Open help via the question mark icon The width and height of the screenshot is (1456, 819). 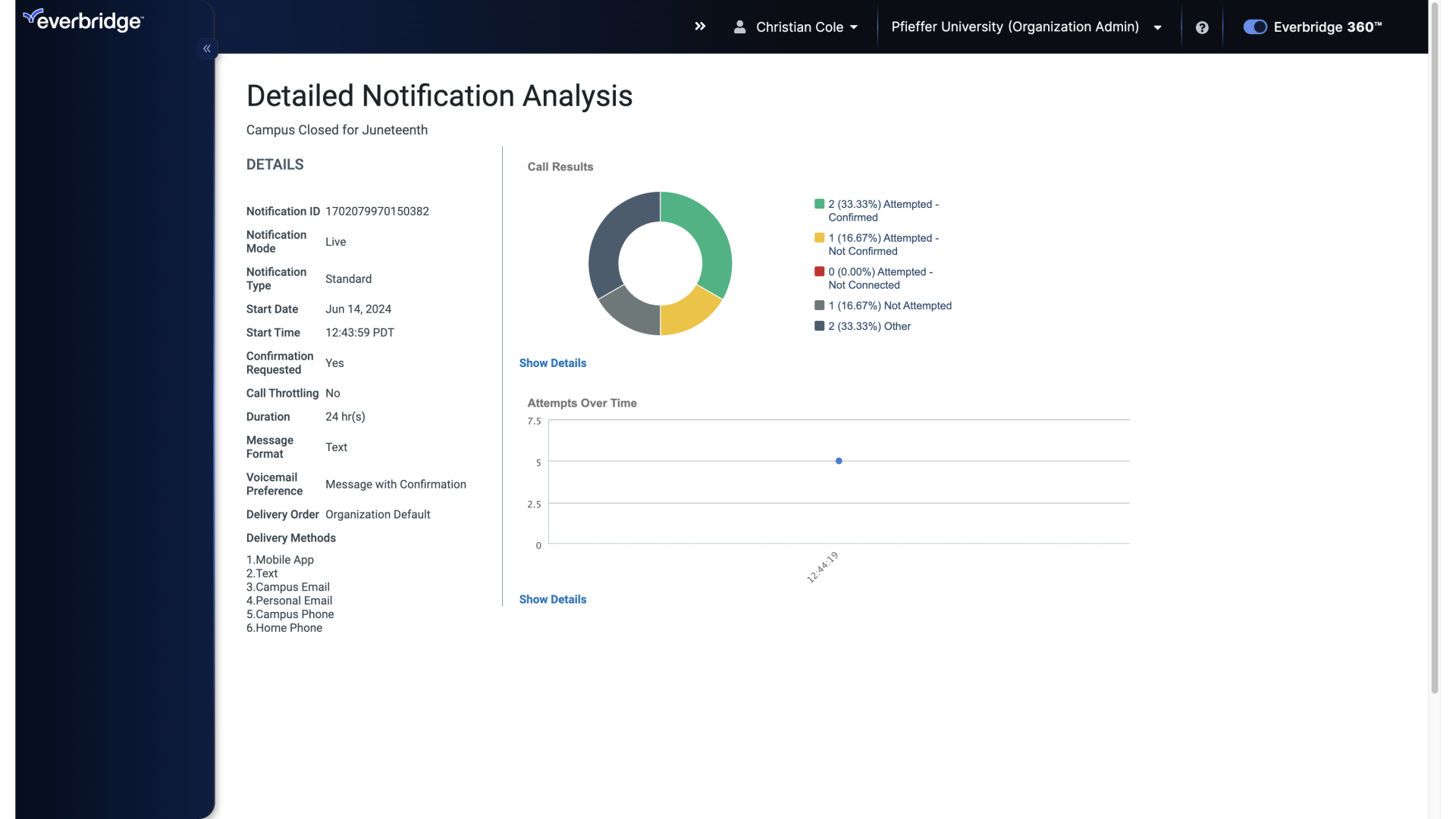1202,27
